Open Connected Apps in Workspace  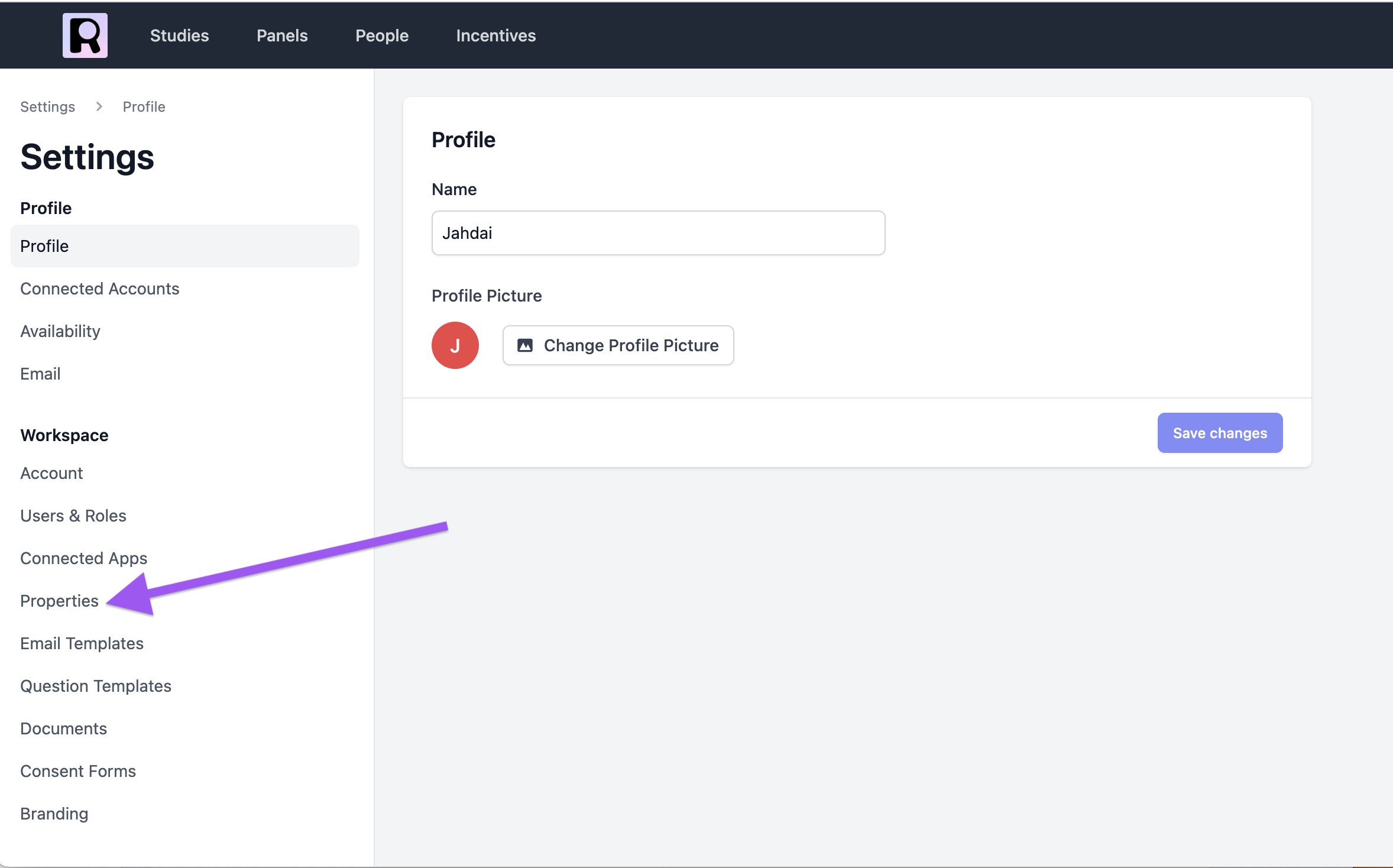click(83, 558)
